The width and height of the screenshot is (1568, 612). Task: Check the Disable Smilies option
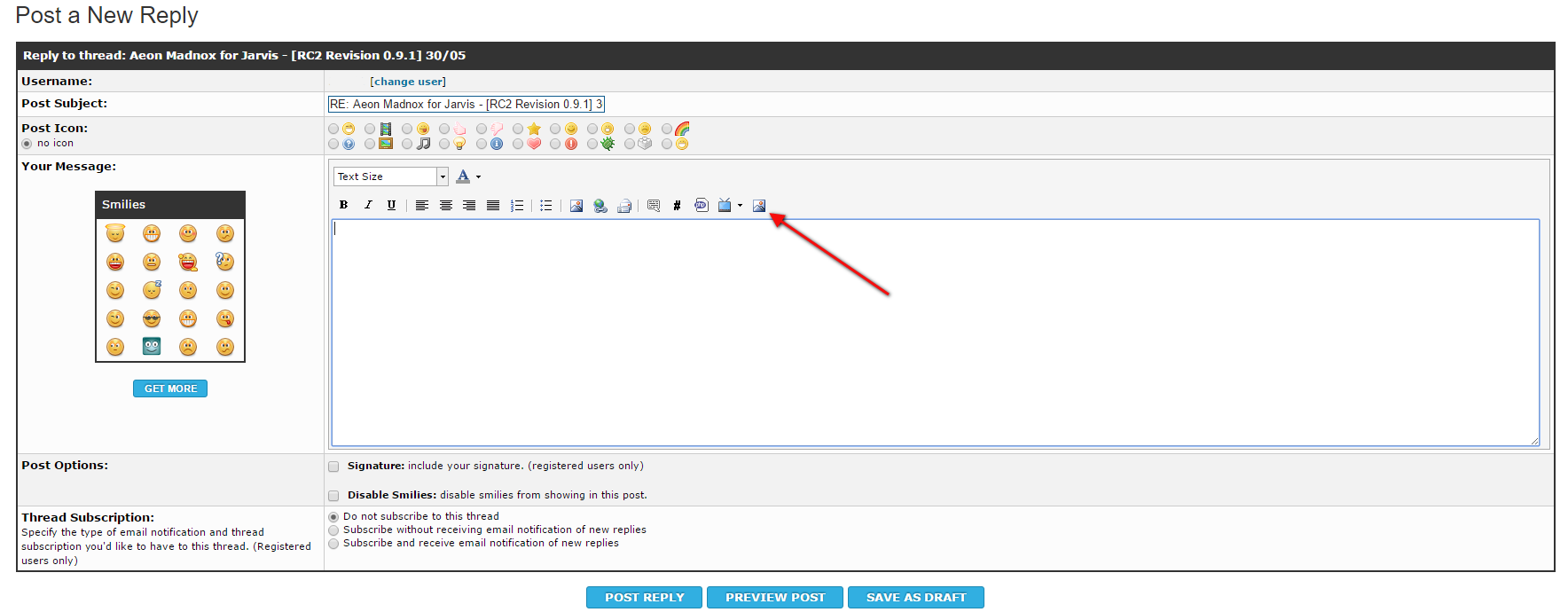(334, 496)
